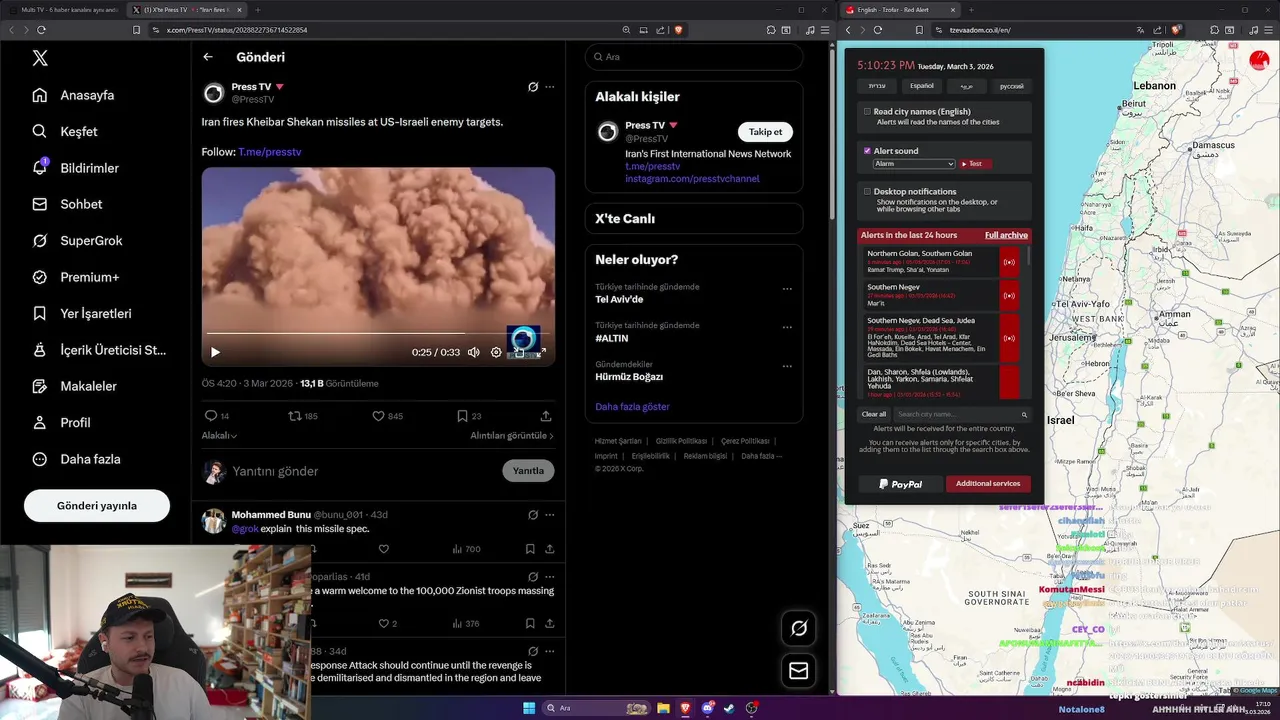Switch Red Alert language to русский
The height and width of the screenshot is (720, 1280).
(1012, 86)
